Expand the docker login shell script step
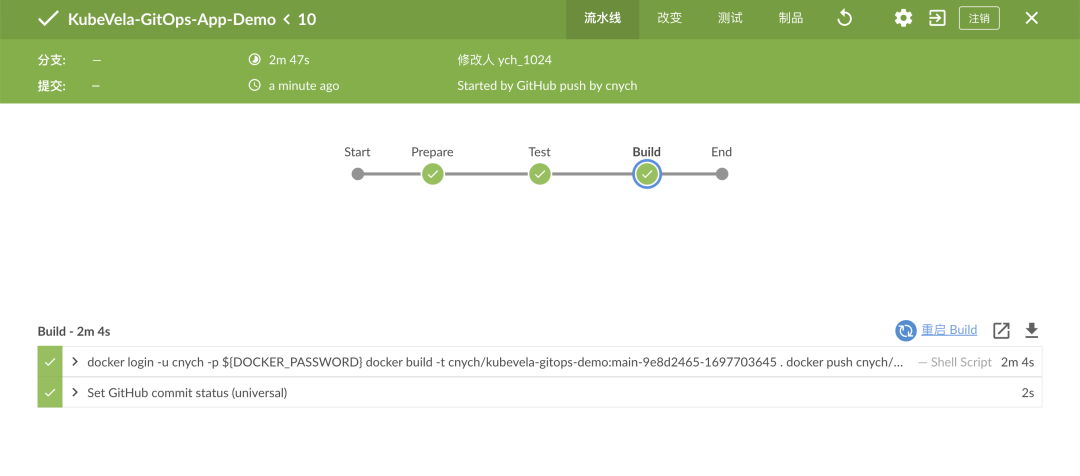Screen dimensions: 1080x476 tap(75, 362)
